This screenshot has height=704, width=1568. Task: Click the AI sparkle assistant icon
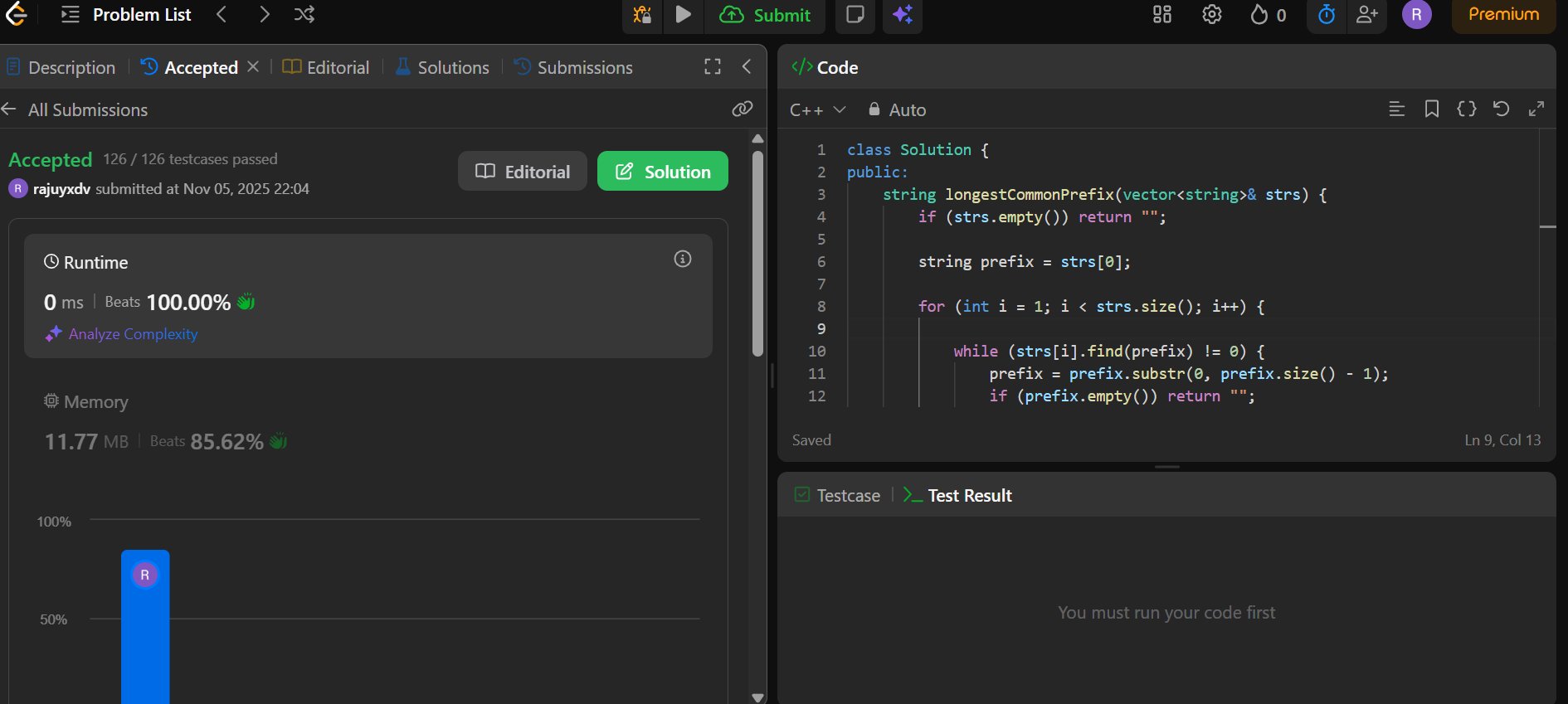[903, 15]
